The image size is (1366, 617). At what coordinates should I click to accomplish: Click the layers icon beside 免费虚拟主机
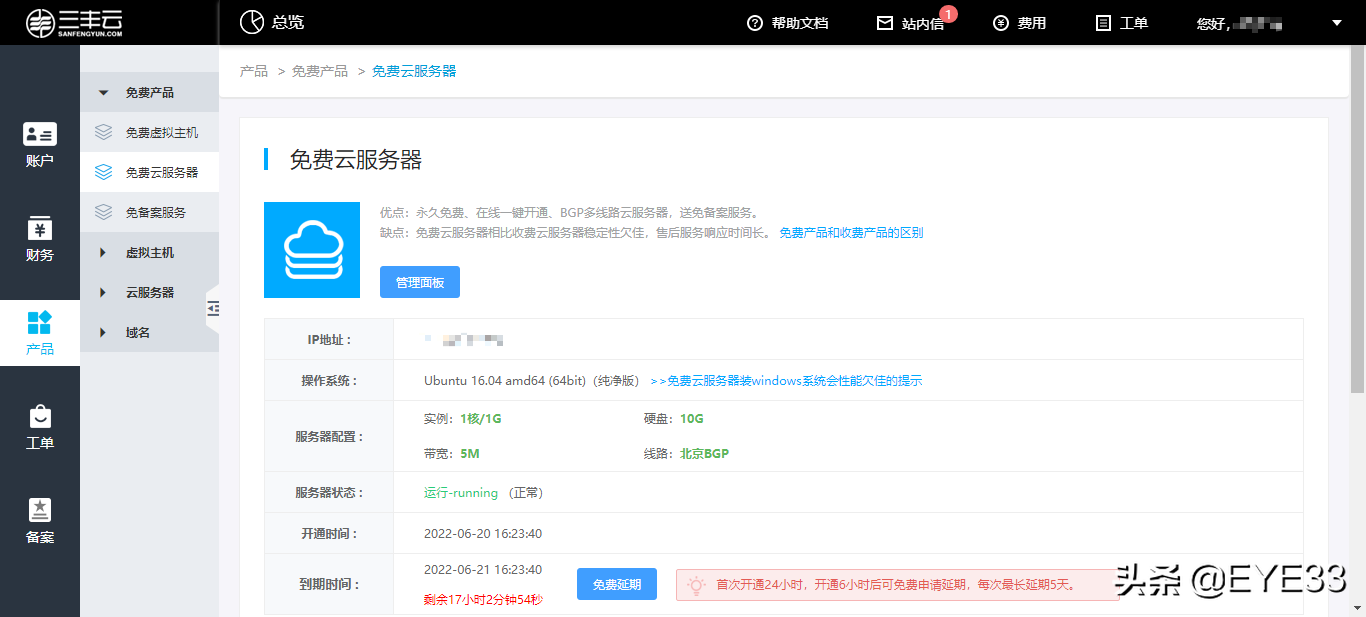(104, 132)
